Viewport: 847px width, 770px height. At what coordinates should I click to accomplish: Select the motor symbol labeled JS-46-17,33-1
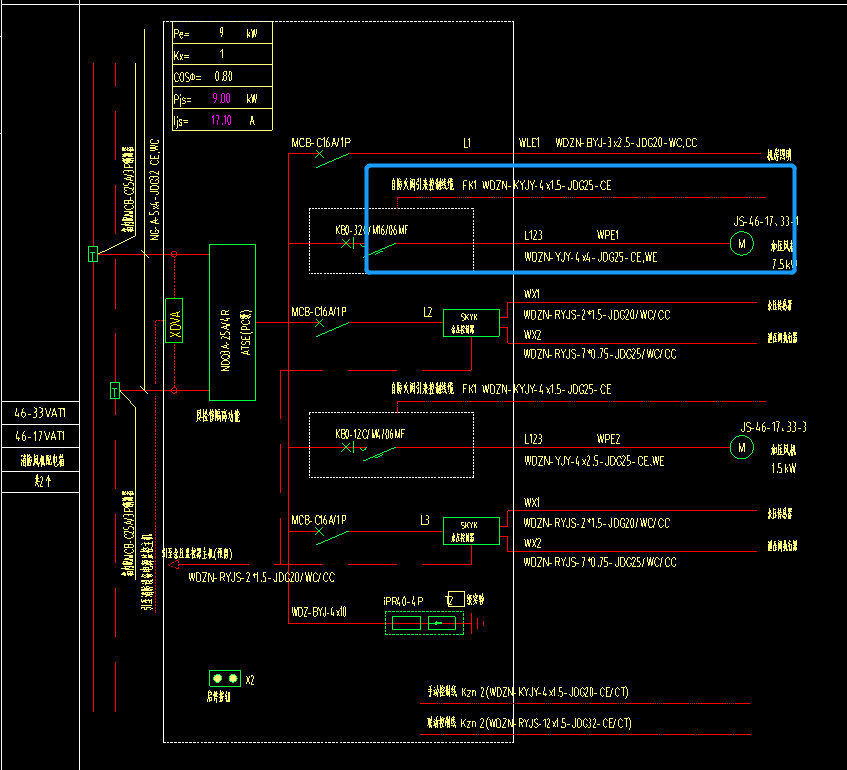coord(742,244)
